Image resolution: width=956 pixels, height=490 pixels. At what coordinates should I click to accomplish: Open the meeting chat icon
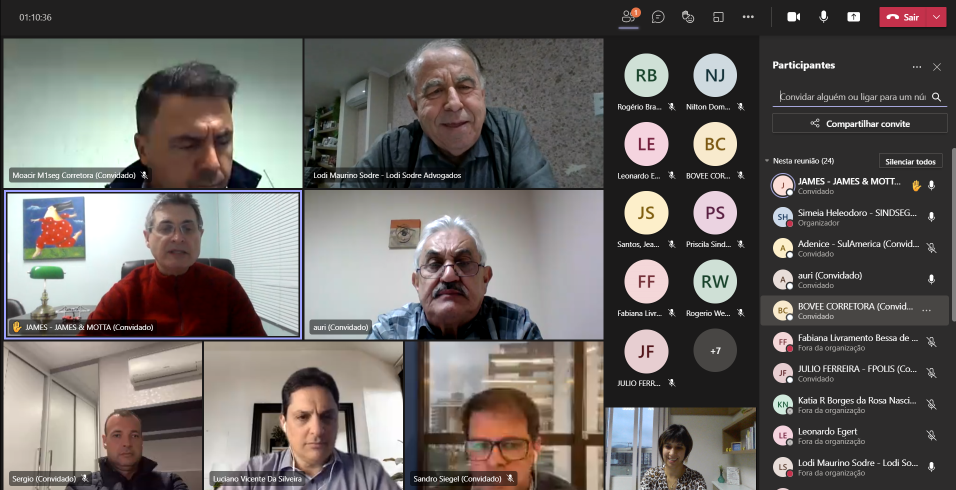[x=658, y=17]
